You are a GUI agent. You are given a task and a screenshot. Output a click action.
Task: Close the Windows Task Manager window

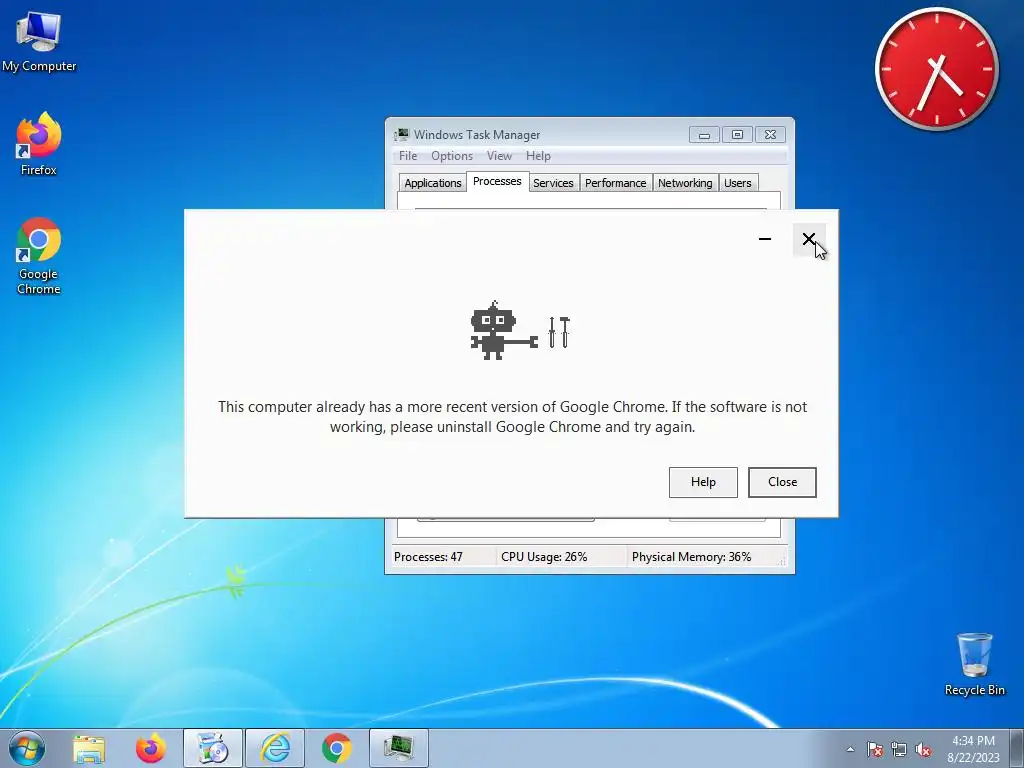771,135
